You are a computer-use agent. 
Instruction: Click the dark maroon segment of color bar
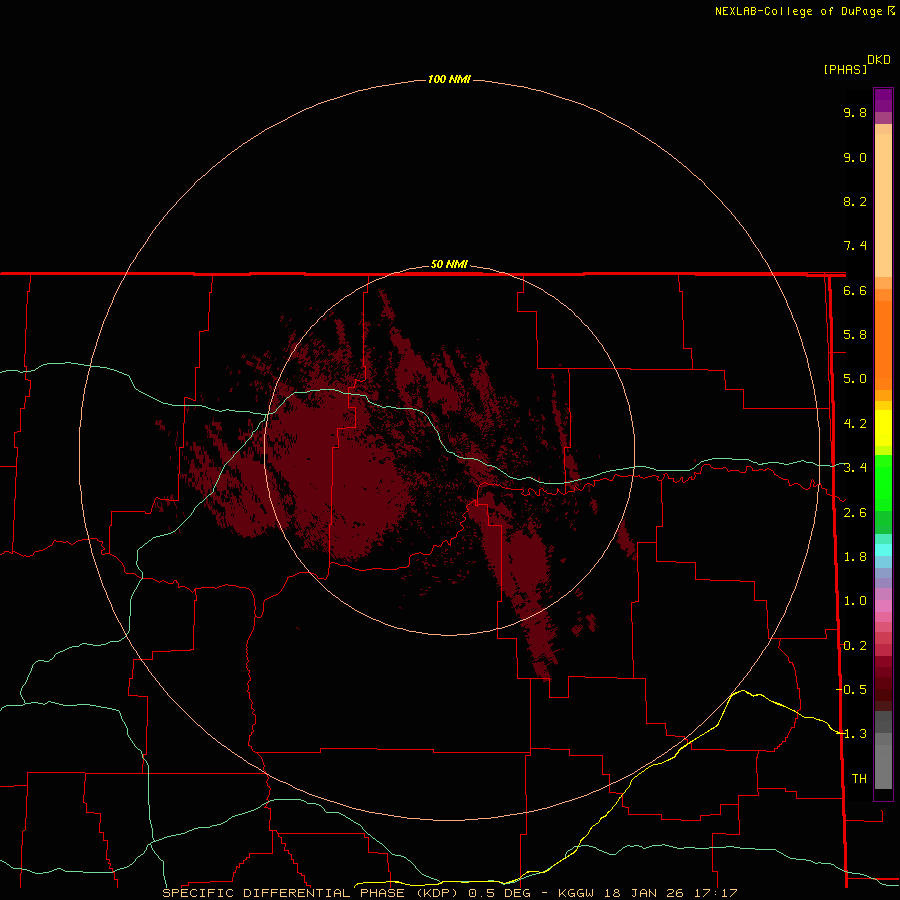point(883,683)
